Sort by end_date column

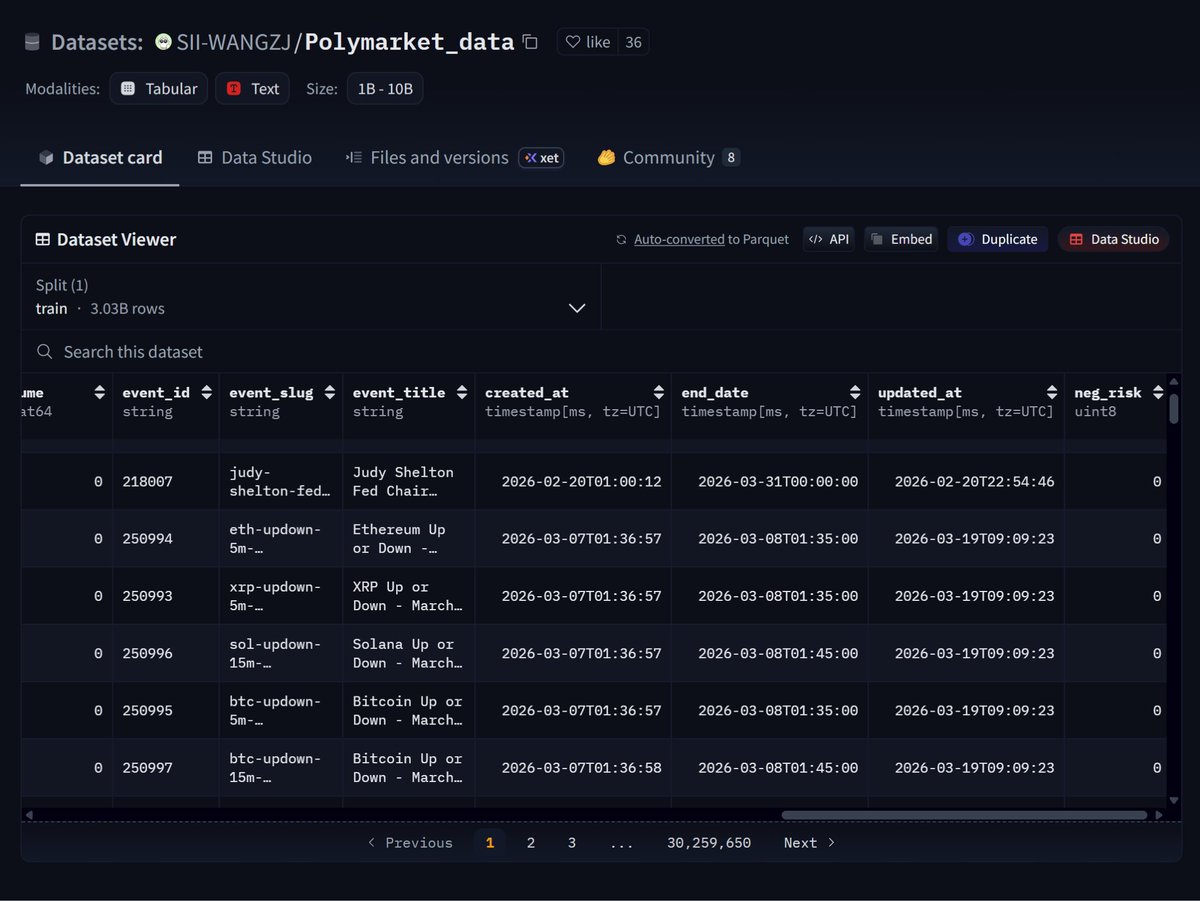(x=855, y=392)
